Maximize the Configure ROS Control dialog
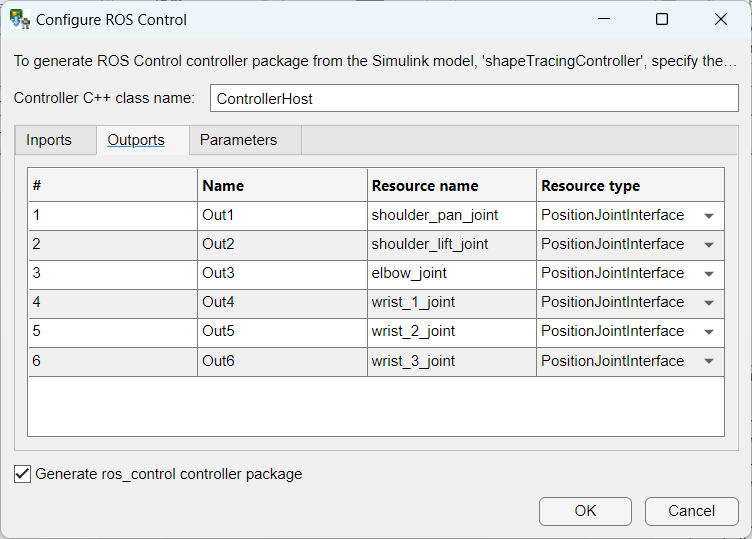This screenshot has width=752, height=539. pyautogui.click(x=662, y=19)
